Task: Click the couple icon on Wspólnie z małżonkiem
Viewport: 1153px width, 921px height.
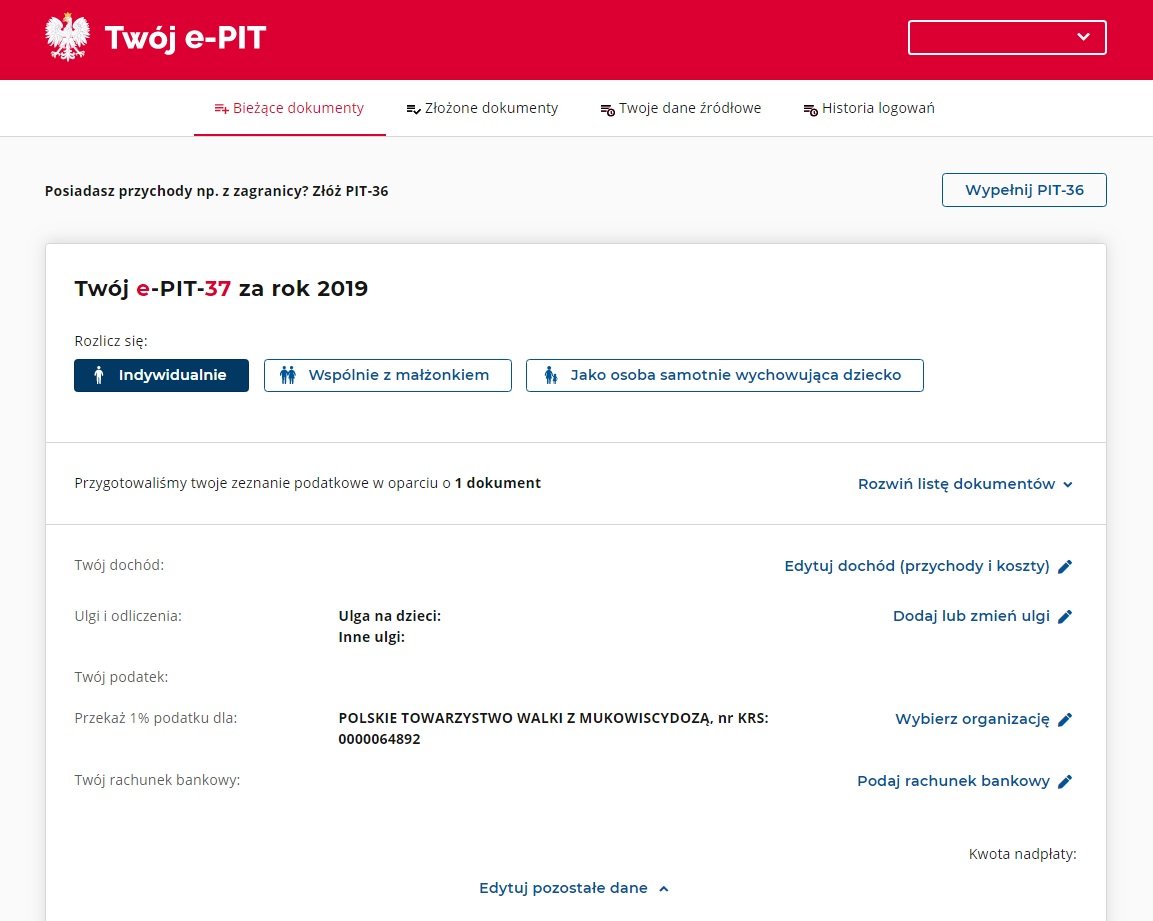Action: tap(288, 375)
